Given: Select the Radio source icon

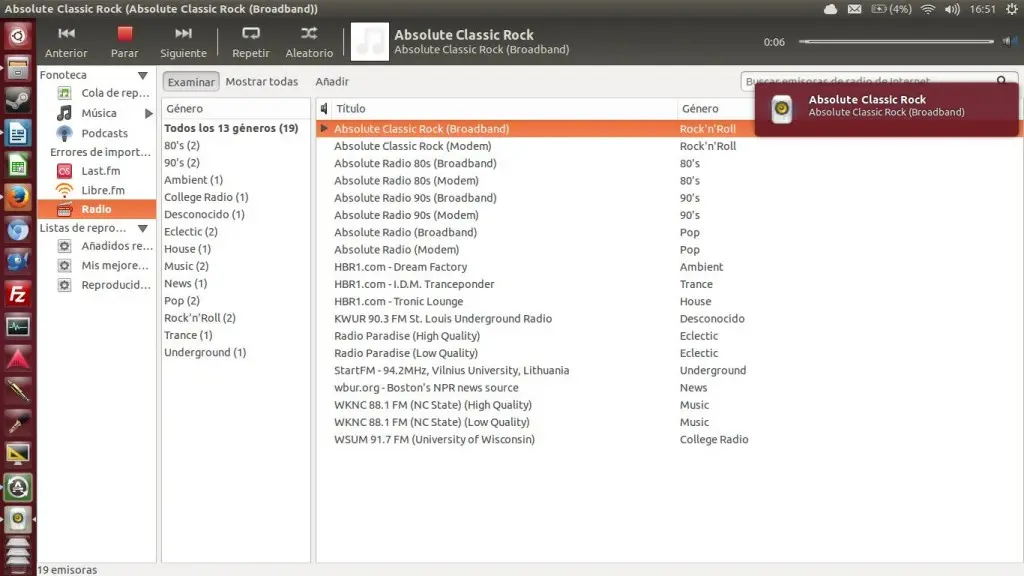Looking at the screenshot, I should pos(64,210).
